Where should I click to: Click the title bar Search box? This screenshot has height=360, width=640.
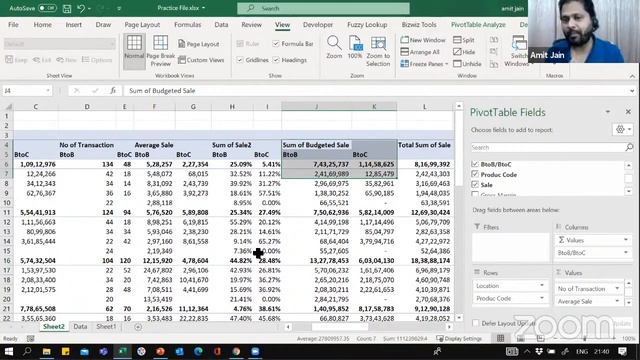323,8
